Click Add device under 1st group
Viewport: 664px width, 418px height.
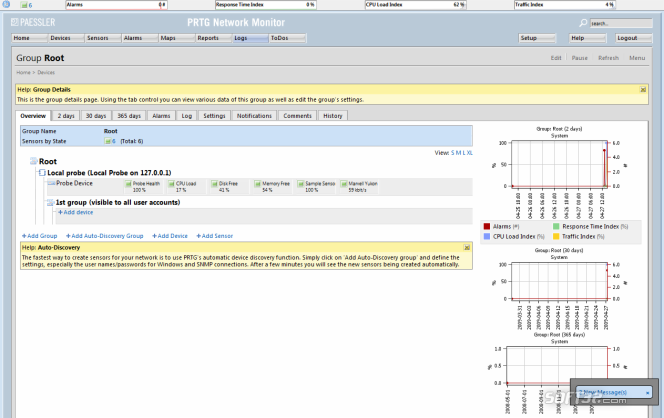pos(76,212)
